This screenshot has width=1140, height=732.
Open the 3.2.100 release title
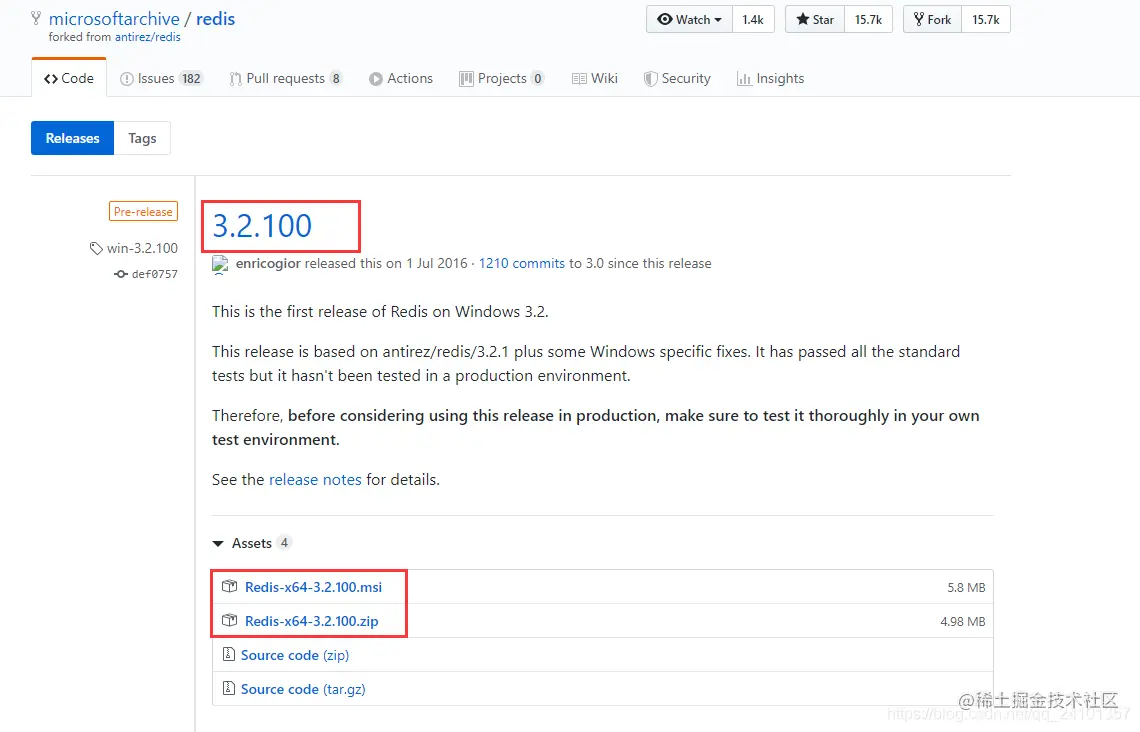262,225
